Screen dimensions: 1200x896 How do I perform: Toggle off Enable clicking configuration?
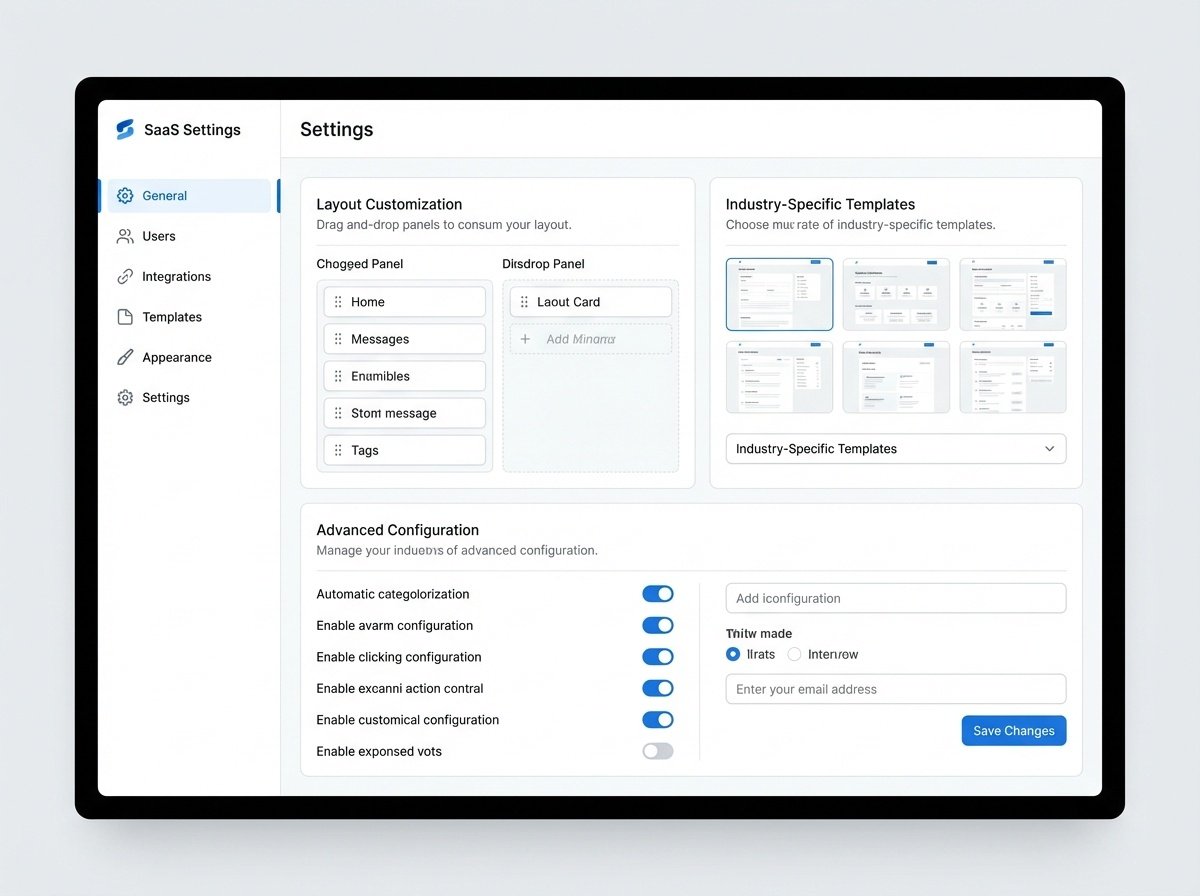click(x=657, y=657)
